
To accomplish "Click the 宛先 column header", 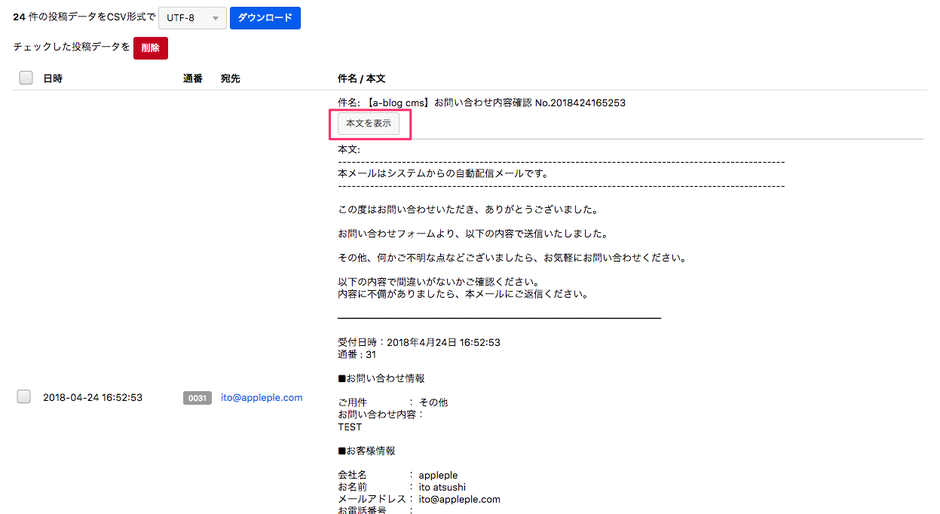I will tap(230, 79).
